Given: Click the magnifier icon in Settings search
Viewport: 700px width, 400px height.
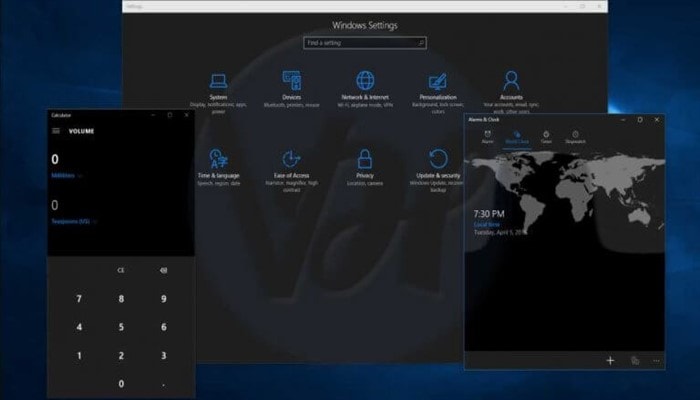Looking at the screenshot, I should (421, 43).
